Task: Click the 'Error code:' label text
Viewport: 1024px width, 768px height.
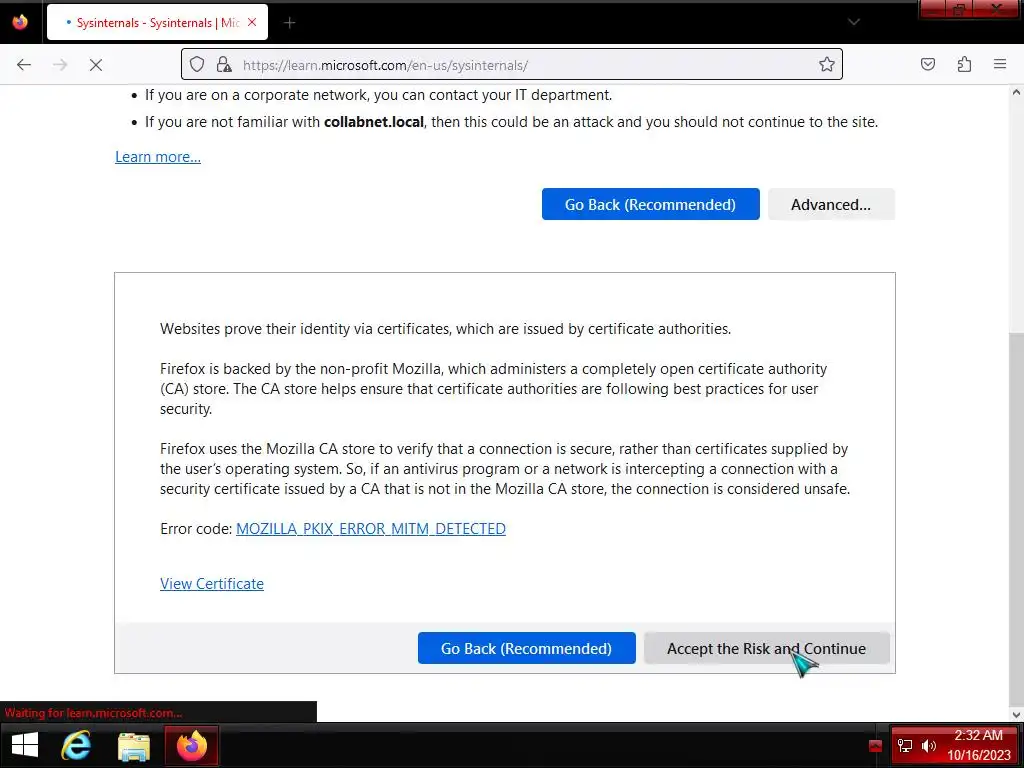Action: tap(196, 528)
